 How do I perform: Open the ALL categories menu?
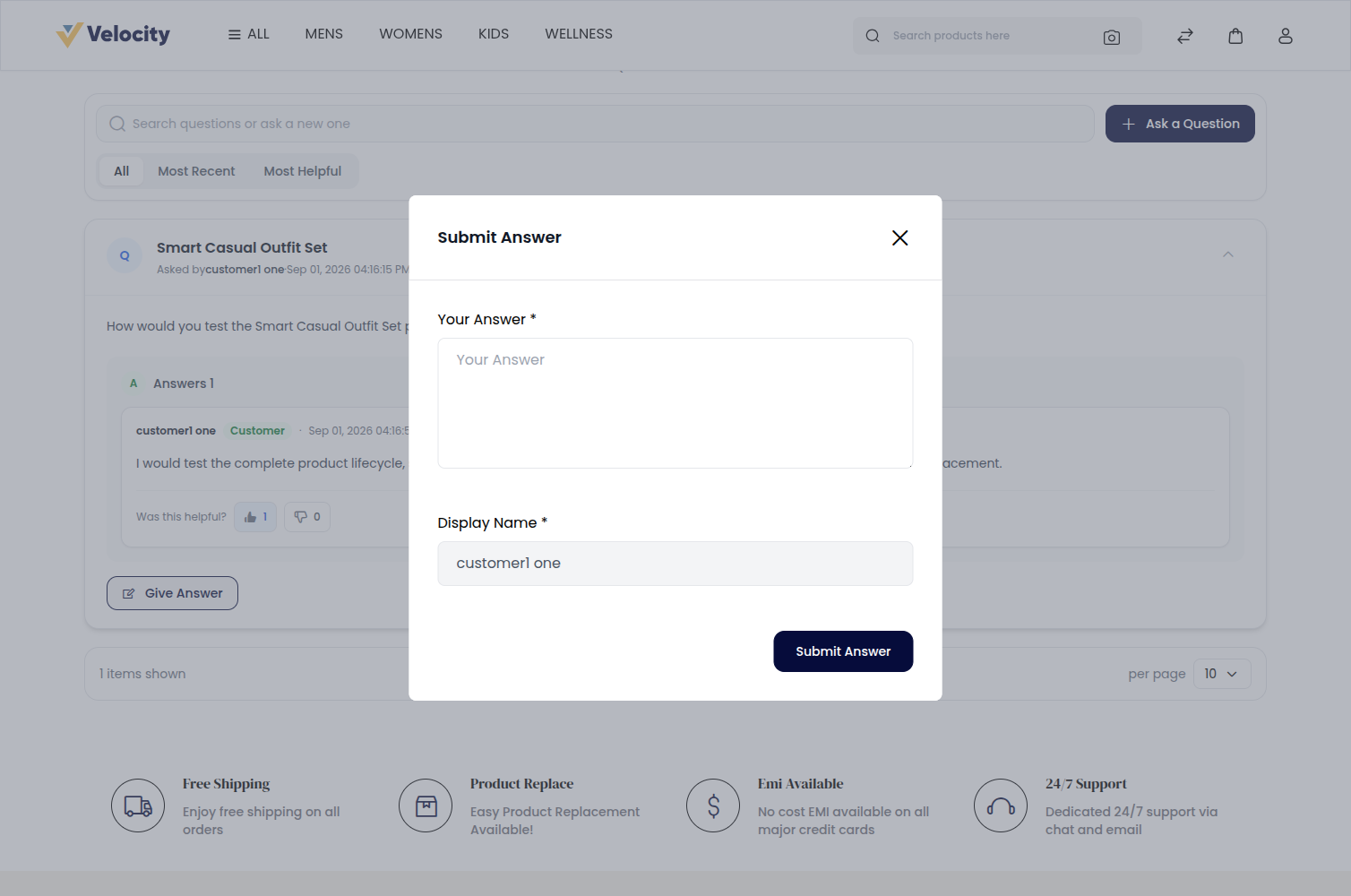248,34
